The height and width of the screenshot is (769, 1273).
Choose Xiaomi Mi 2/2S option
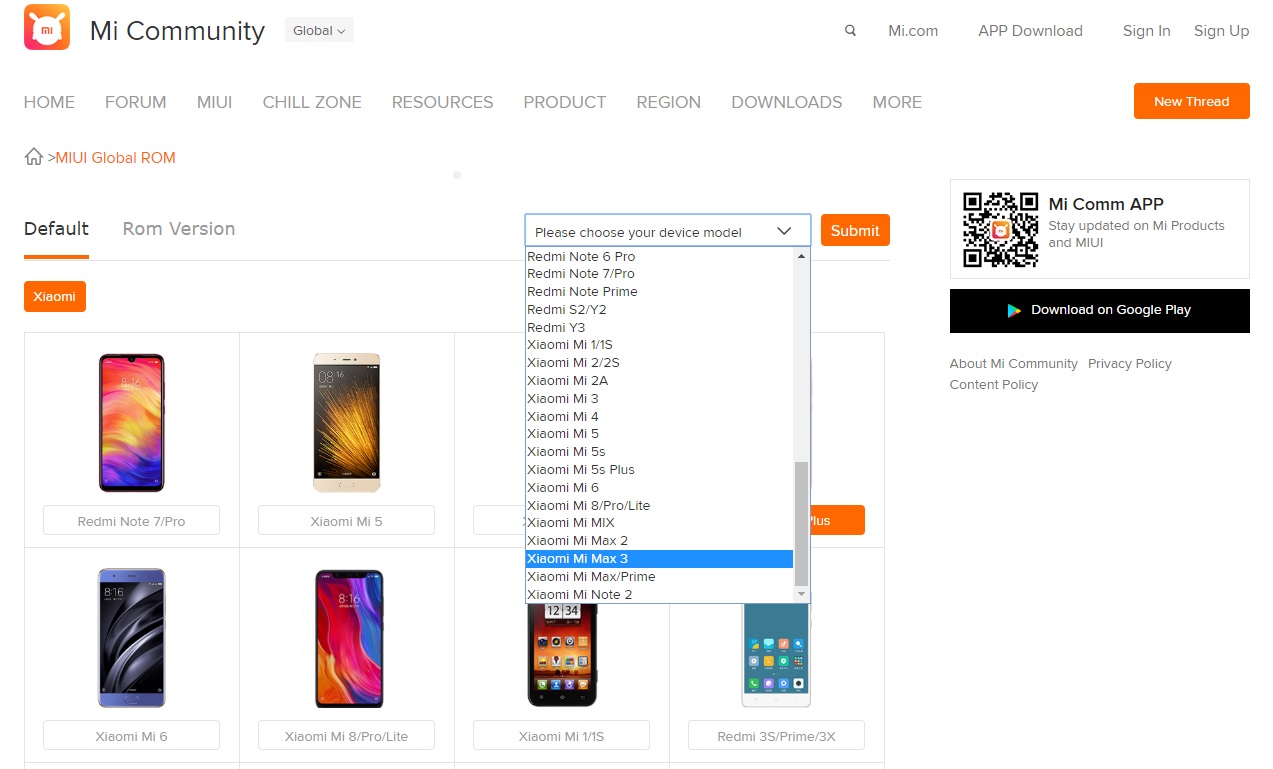point(659,362)
